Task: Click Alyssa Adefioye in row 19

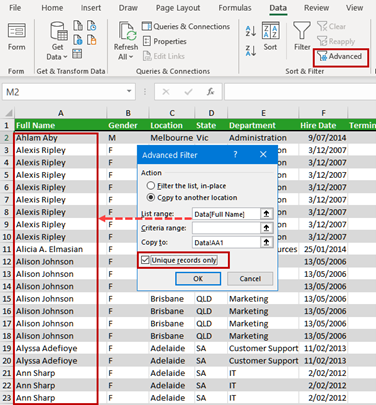Action: [61, 348]
